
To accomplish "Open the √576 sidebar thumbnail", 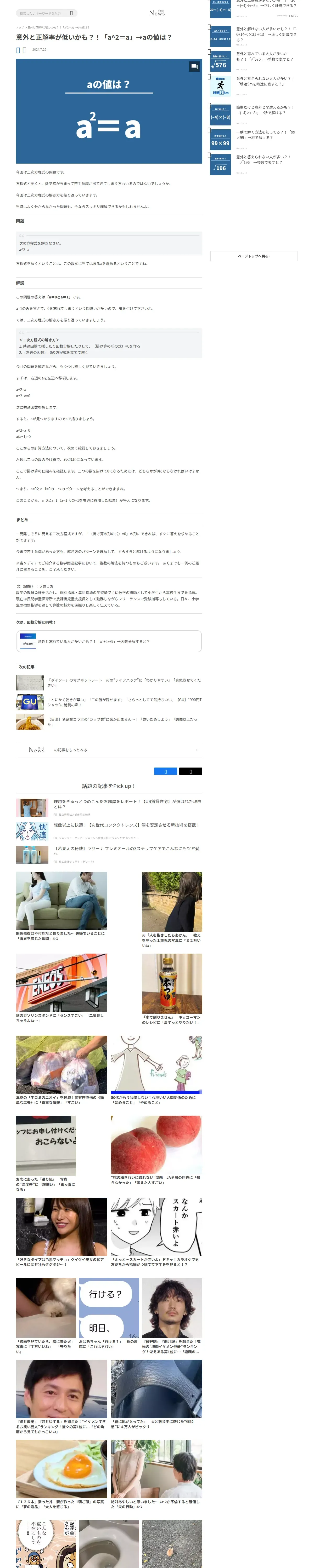I will click(x=220, y=61).
